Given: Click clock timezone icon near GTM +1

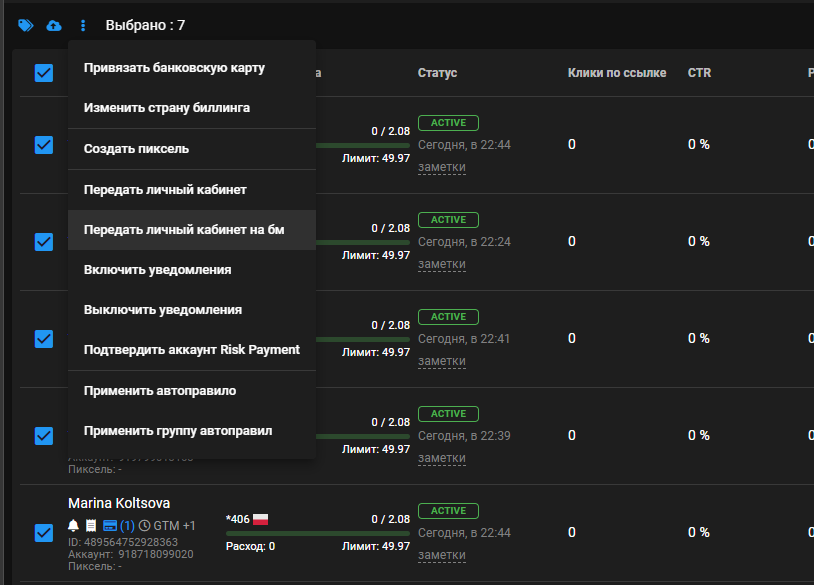Looking at the screenshot, I should click(145, 525).
